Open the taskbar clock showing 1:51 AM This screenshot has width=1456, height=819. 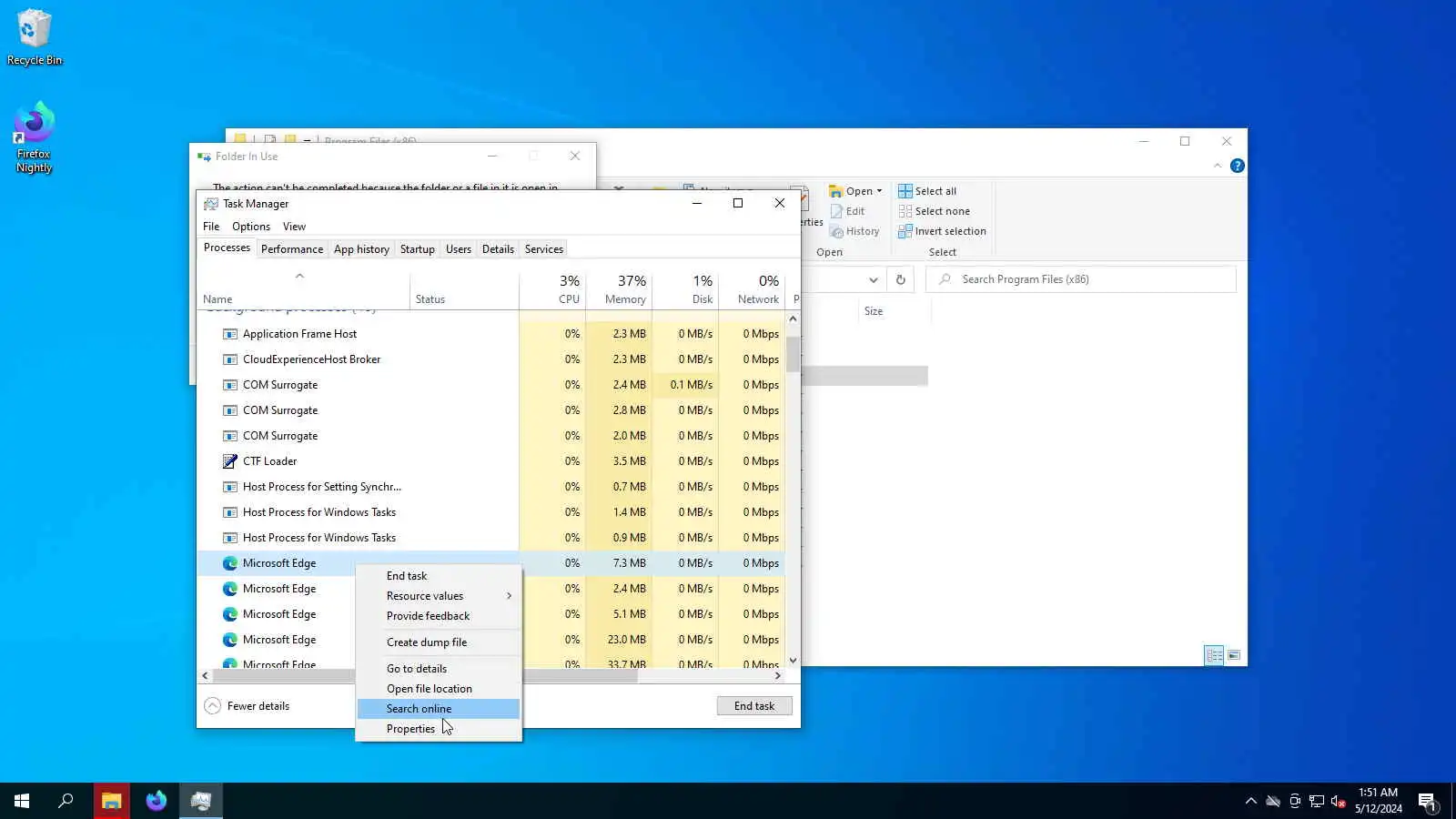1378,801
